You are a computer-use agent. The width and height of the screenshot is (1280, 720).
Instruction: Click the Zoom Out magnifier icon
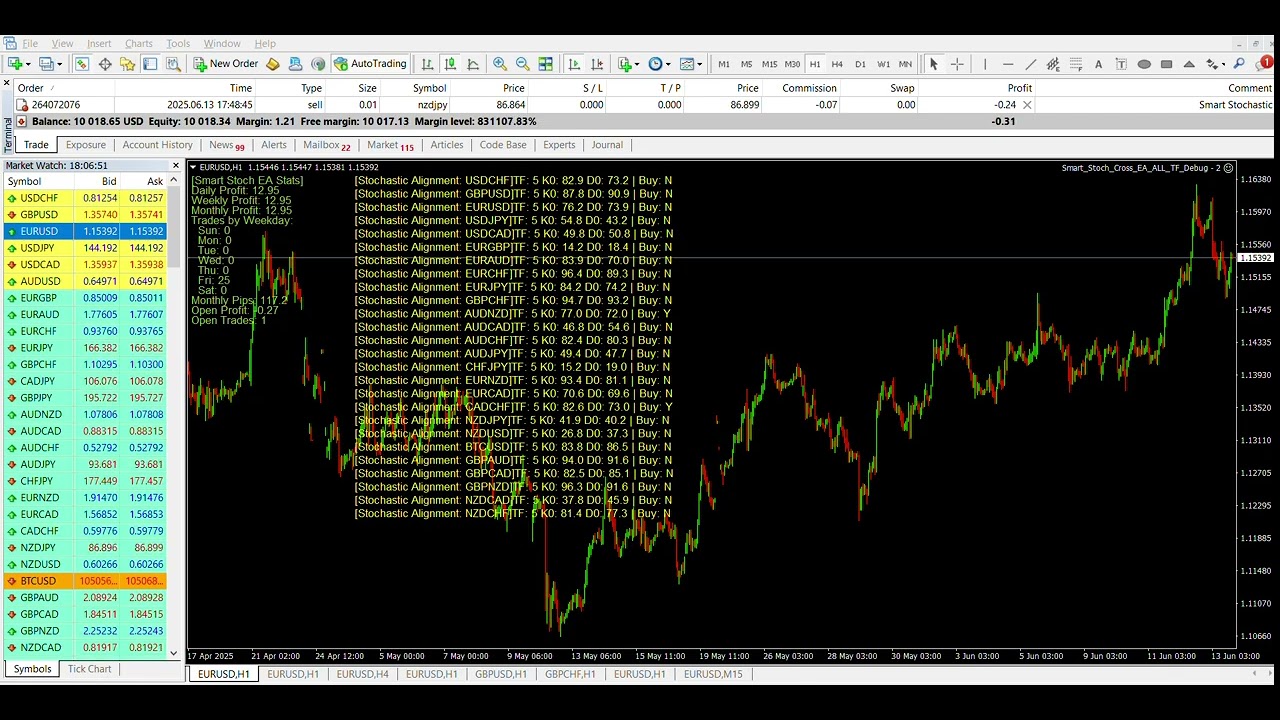tap(522, 64)
